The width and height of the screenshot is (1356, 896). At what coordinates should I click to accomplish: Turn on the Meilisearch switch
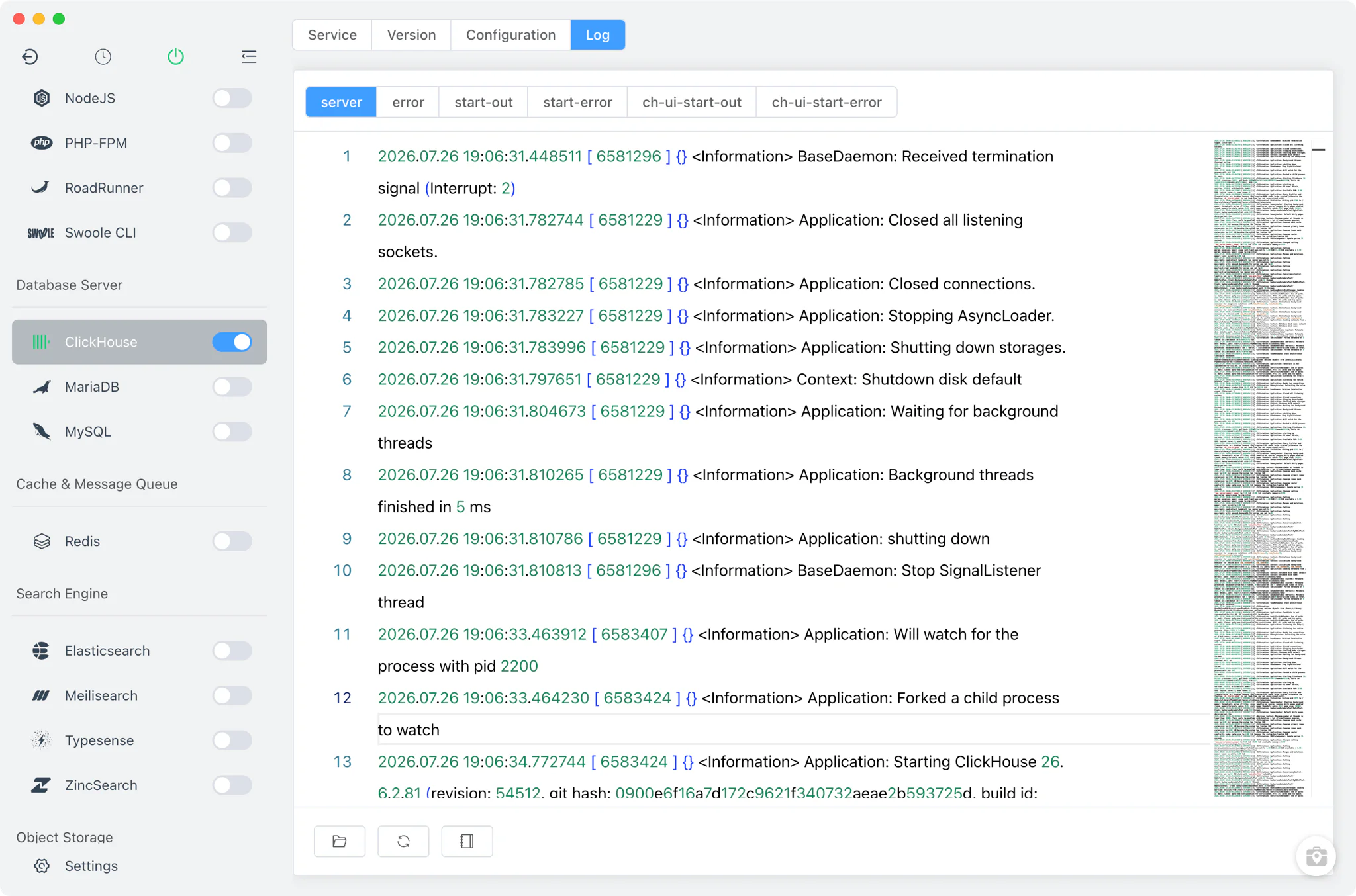coord(232,695)
